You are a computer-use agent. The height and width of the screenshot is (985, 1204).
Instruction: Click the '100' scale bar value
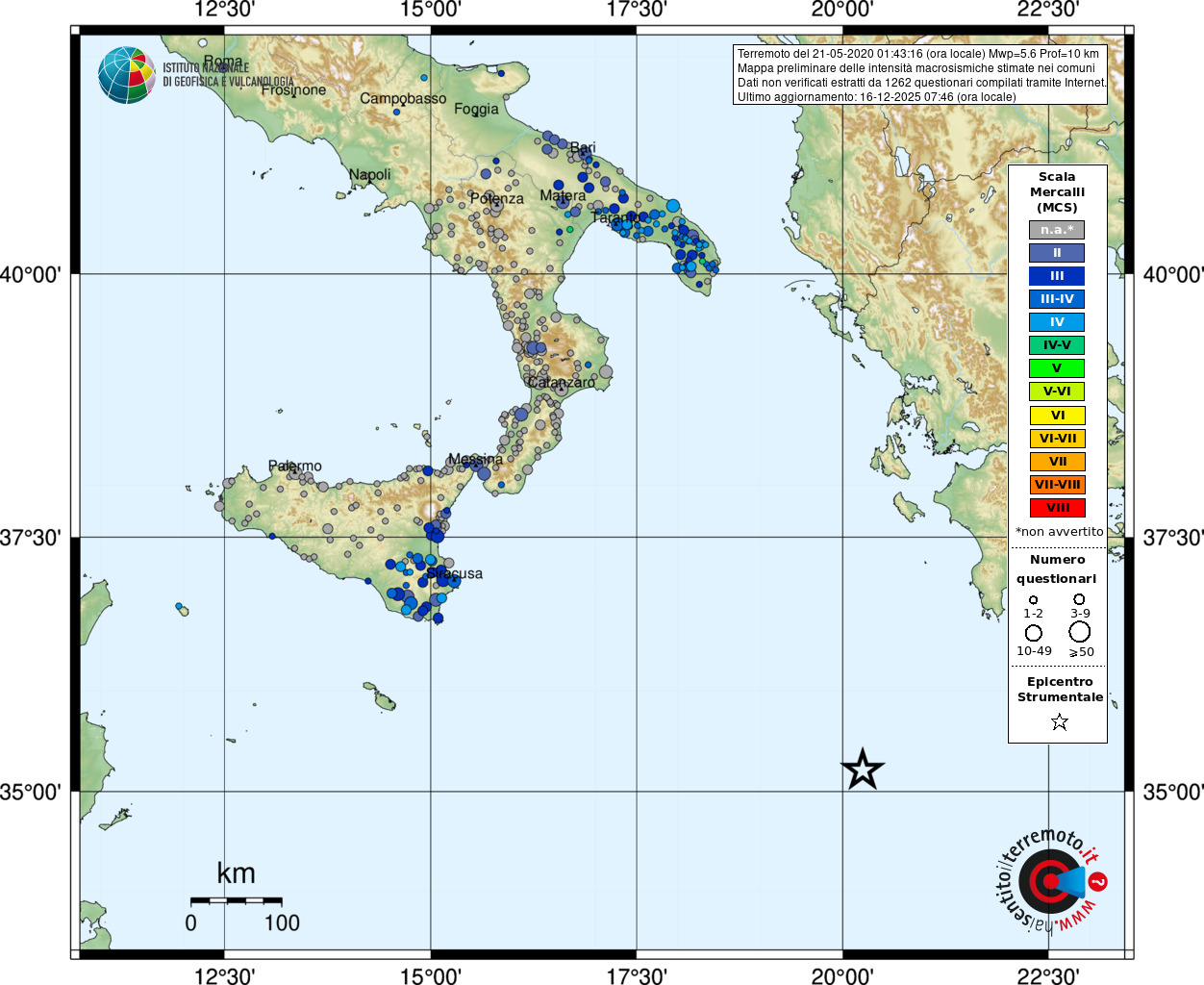282,922
